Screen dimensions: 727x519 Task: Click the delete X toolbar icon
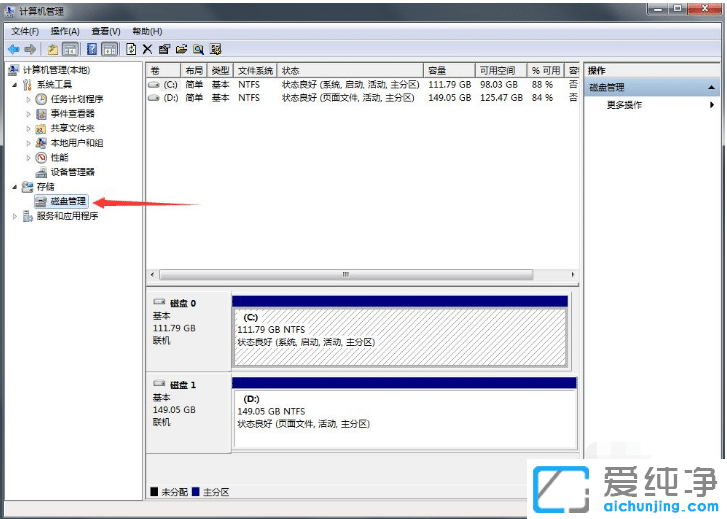click(x=147, y=48)
